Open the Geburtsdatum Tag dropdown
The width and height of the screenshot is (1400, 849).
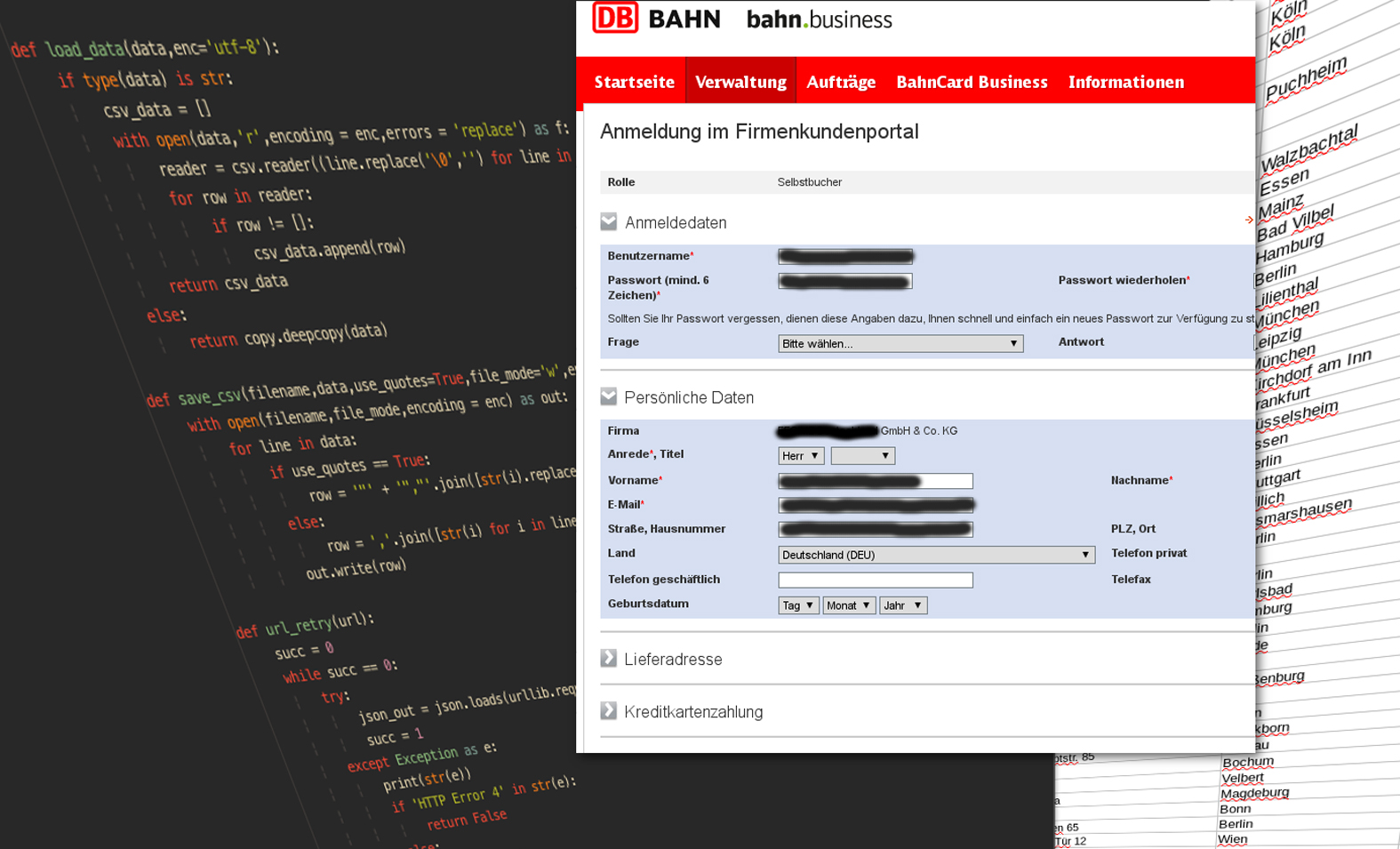coord(798,605)
